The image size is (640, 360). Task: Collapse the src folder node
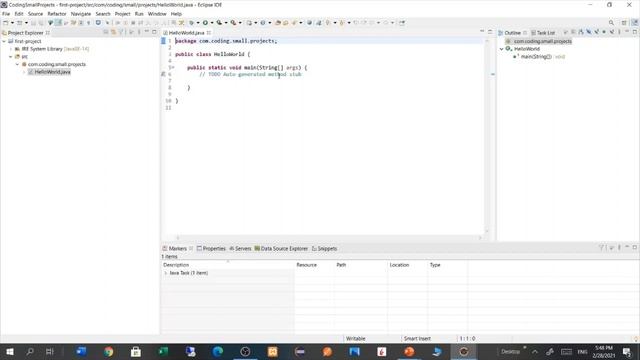[x=11, y=57]
